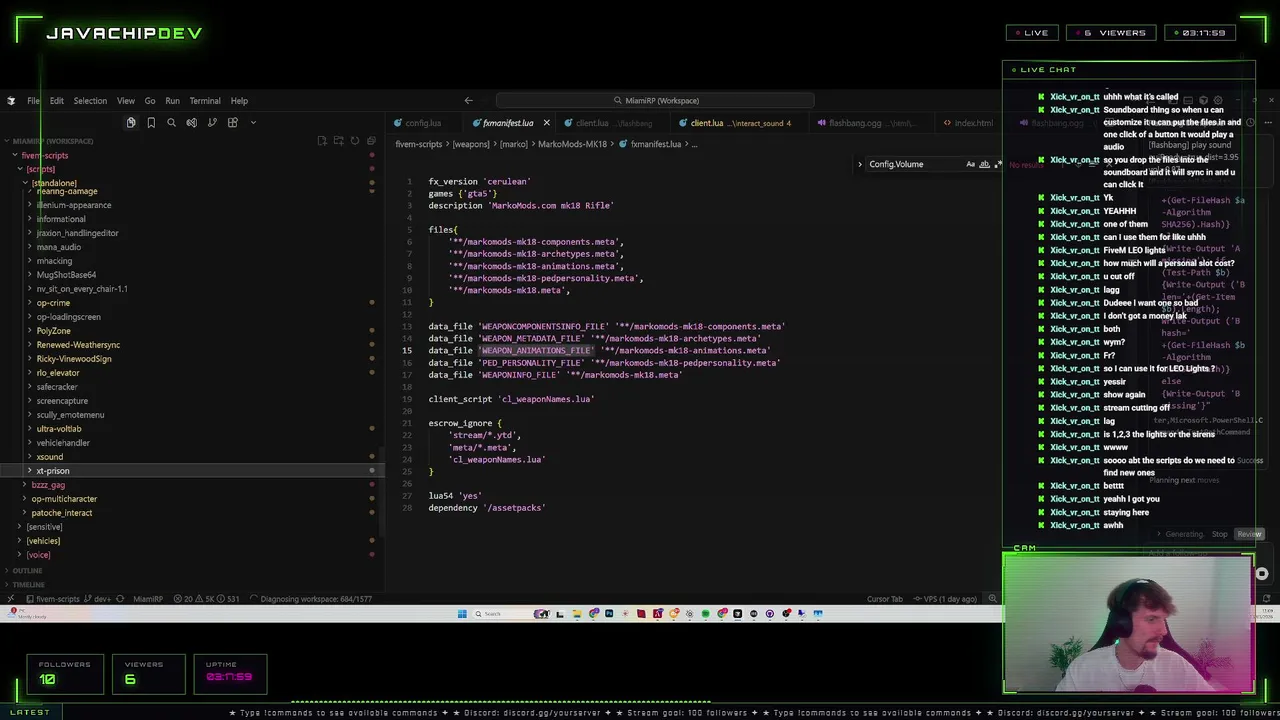The image size is (1280, 720).
Task: Select the PolyZone folder
Action: (x=54, y=331)
